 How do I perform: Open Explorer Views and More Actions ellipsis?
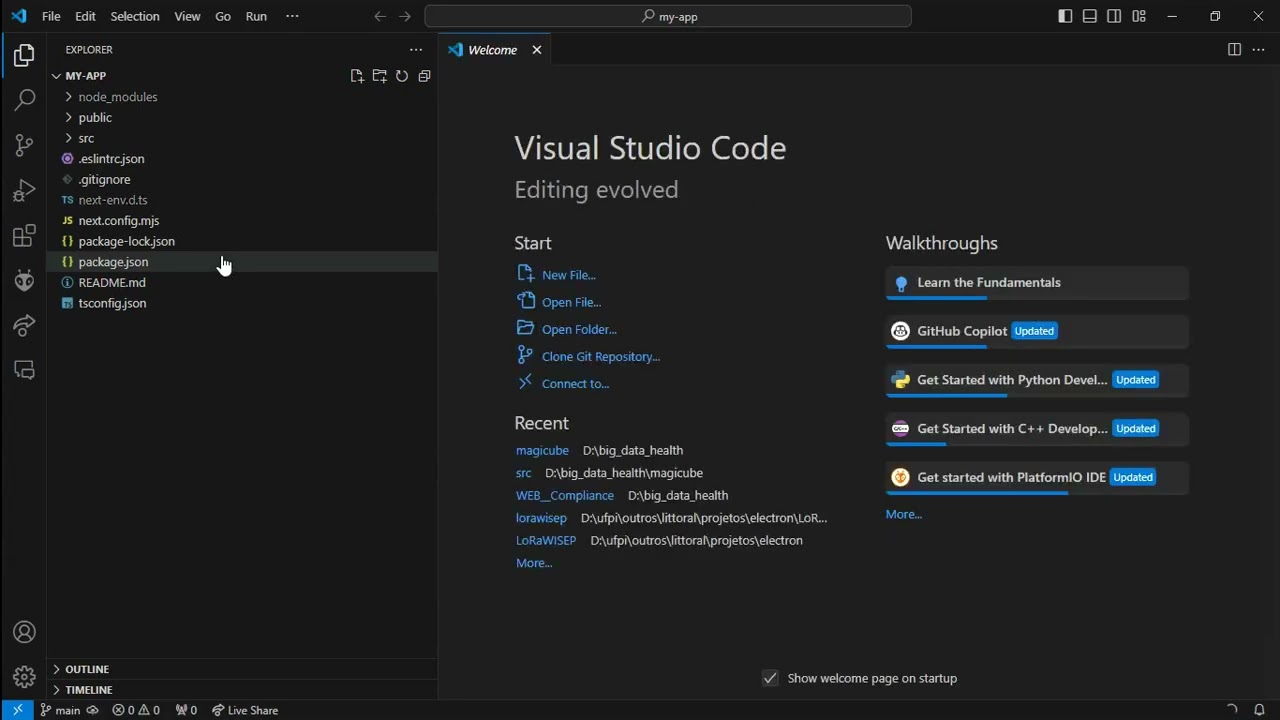point(416,50)
